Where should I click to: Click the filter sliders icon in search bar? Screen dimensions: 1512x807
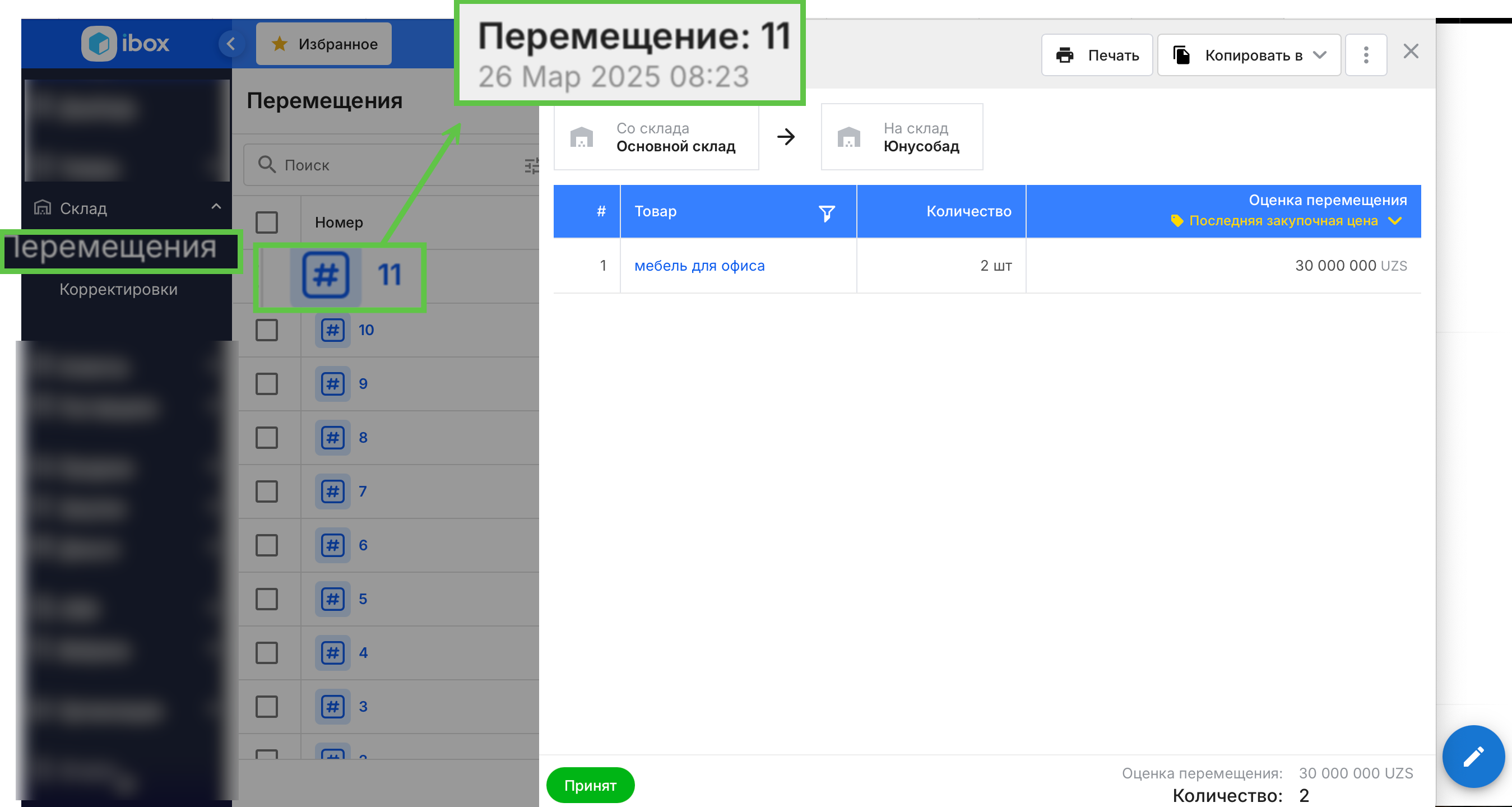pos(531,165)
